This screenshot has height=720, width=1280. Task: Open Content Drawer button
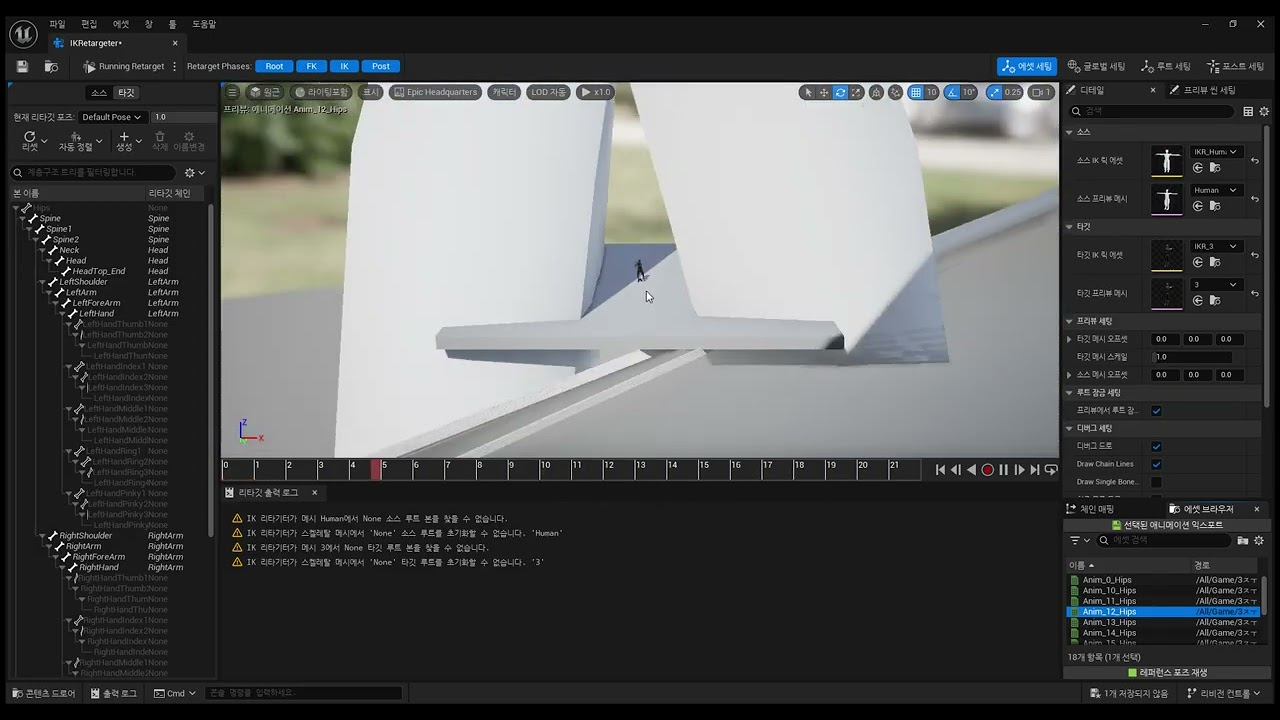43,693
